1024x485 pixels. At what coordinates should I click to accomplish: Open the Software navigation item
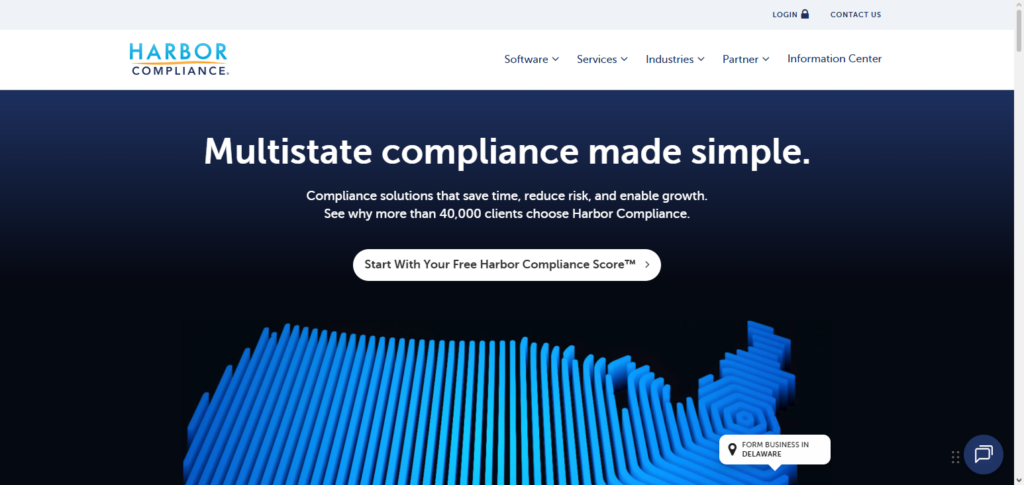click(x=532, y=59)
